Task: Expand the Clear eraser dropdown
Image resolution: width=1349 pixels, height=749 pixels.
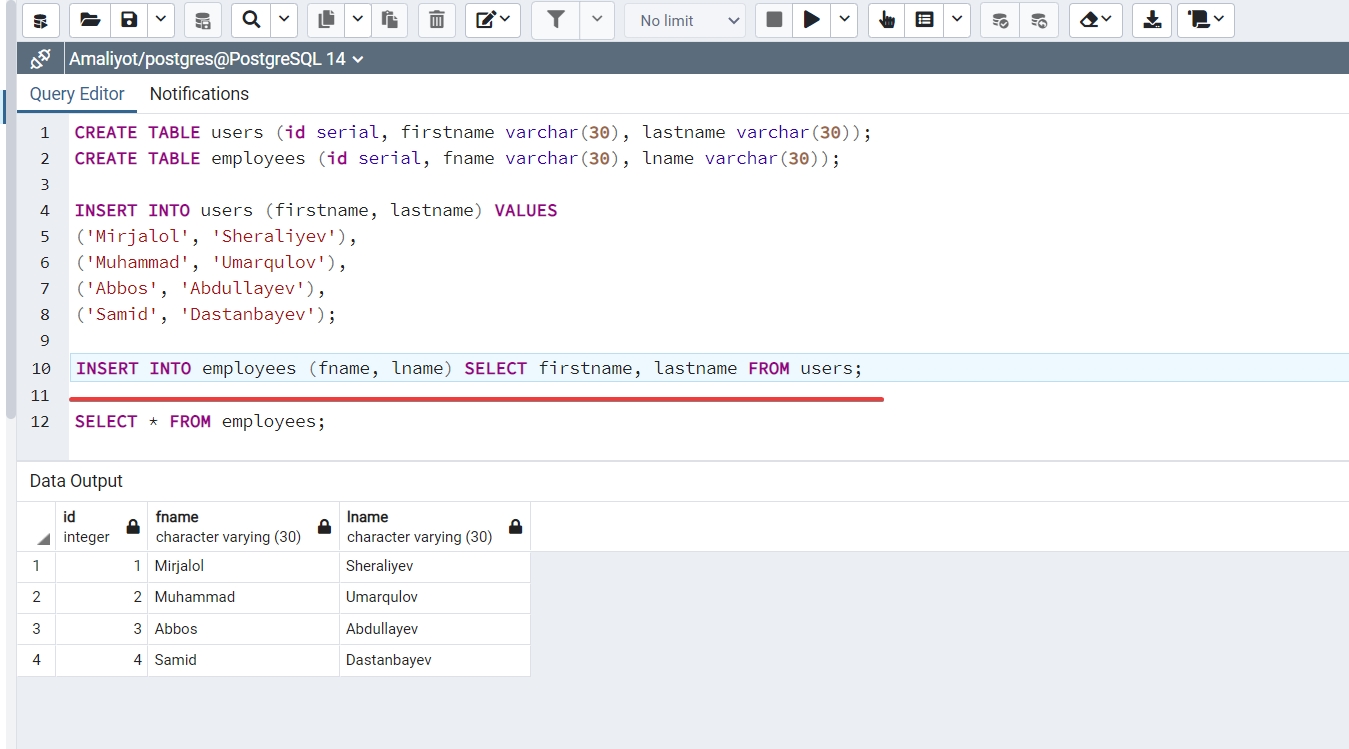Action: pos(1095,20)
